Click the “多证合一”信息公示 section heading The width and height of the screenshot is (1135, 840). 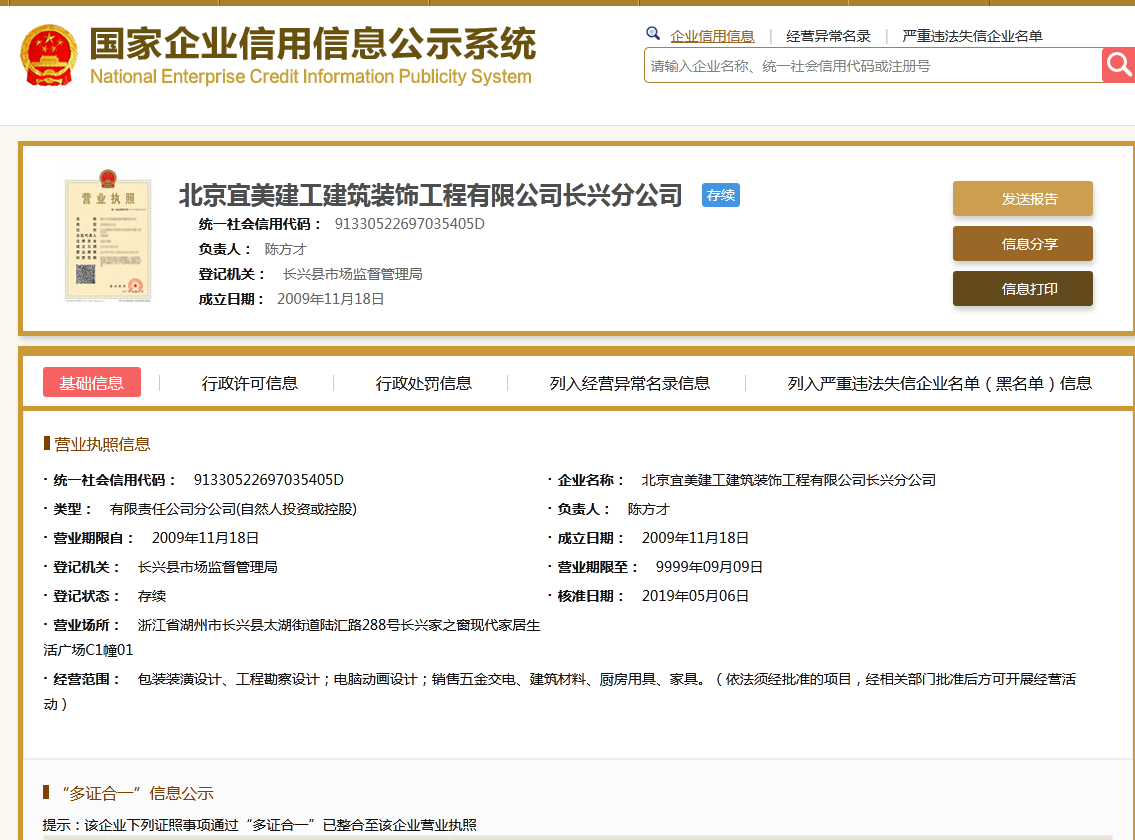[x=138, y=793]
